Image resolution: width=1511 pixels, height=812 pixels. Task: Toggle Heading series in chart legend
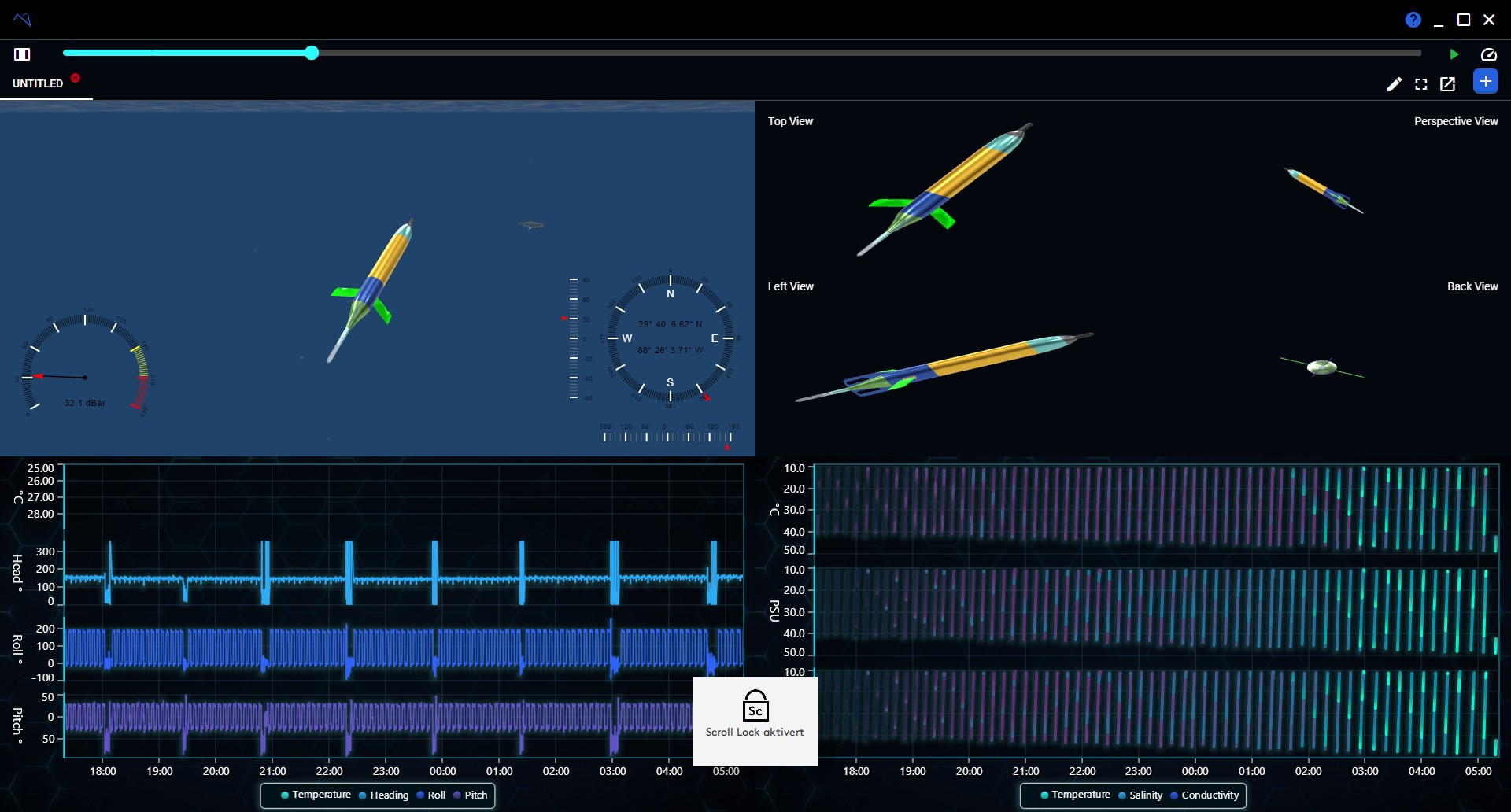384,795
